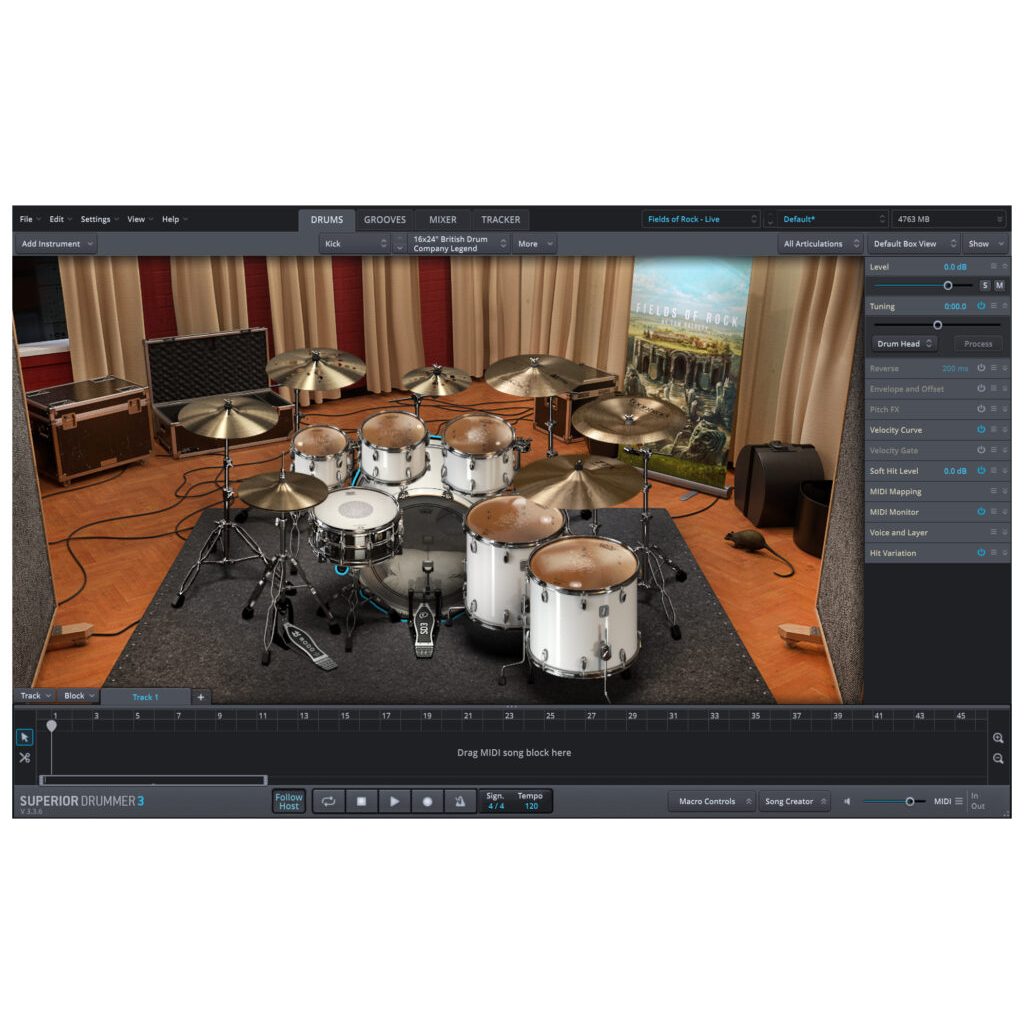This screenshot has width=1024, height=1024.
Task: Open the Settings menu
Action: click(97, 219)
